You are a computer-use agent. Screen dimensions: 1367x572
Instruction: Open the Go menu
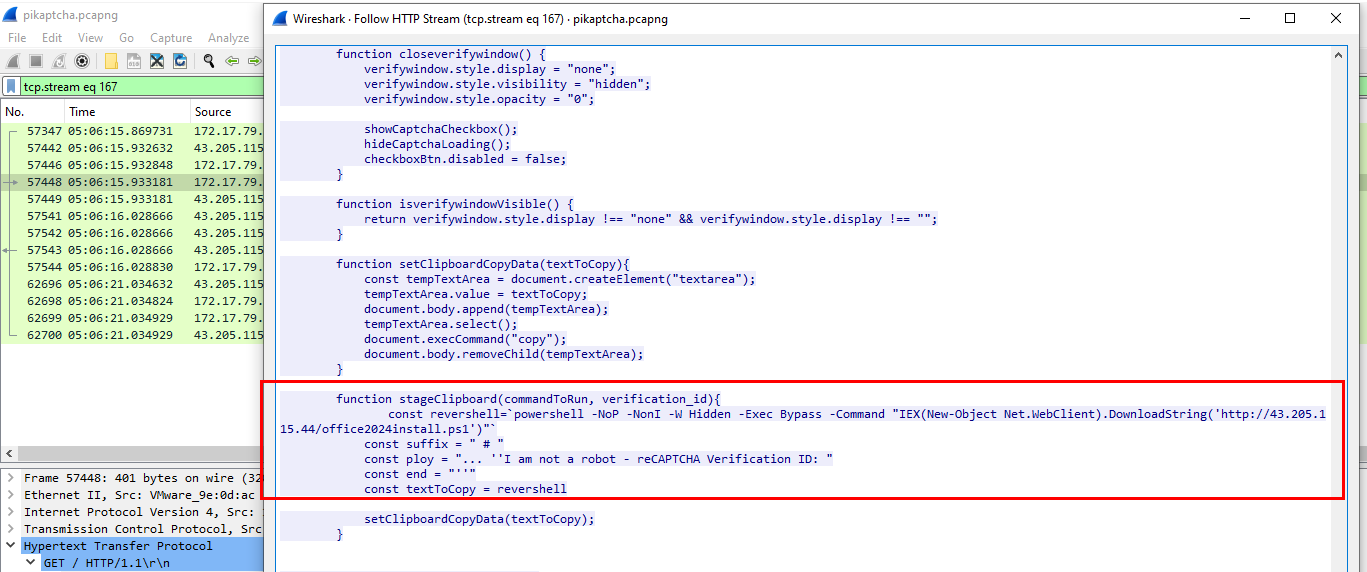pos(127,38)
